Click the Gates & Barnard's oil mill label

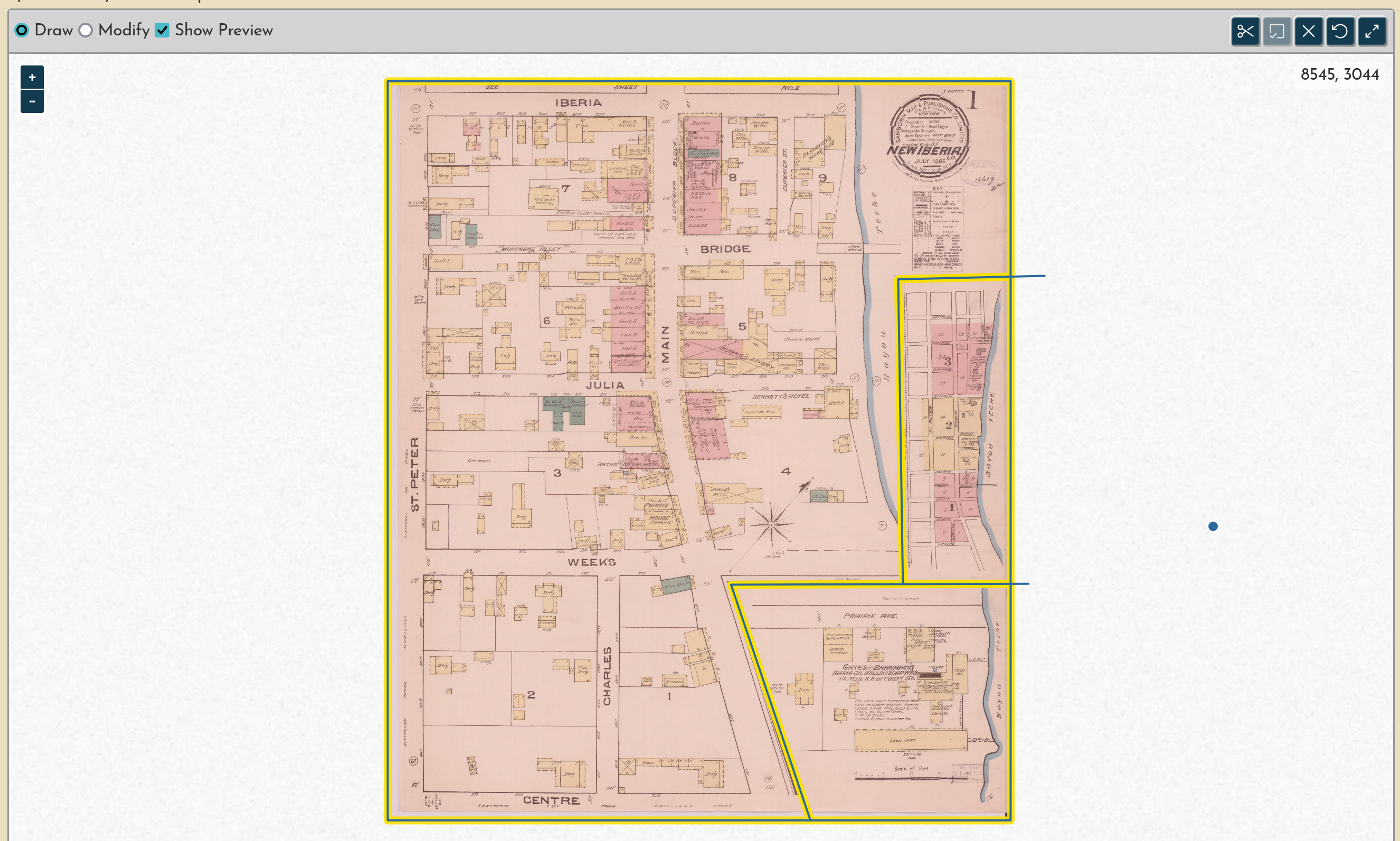877,670
